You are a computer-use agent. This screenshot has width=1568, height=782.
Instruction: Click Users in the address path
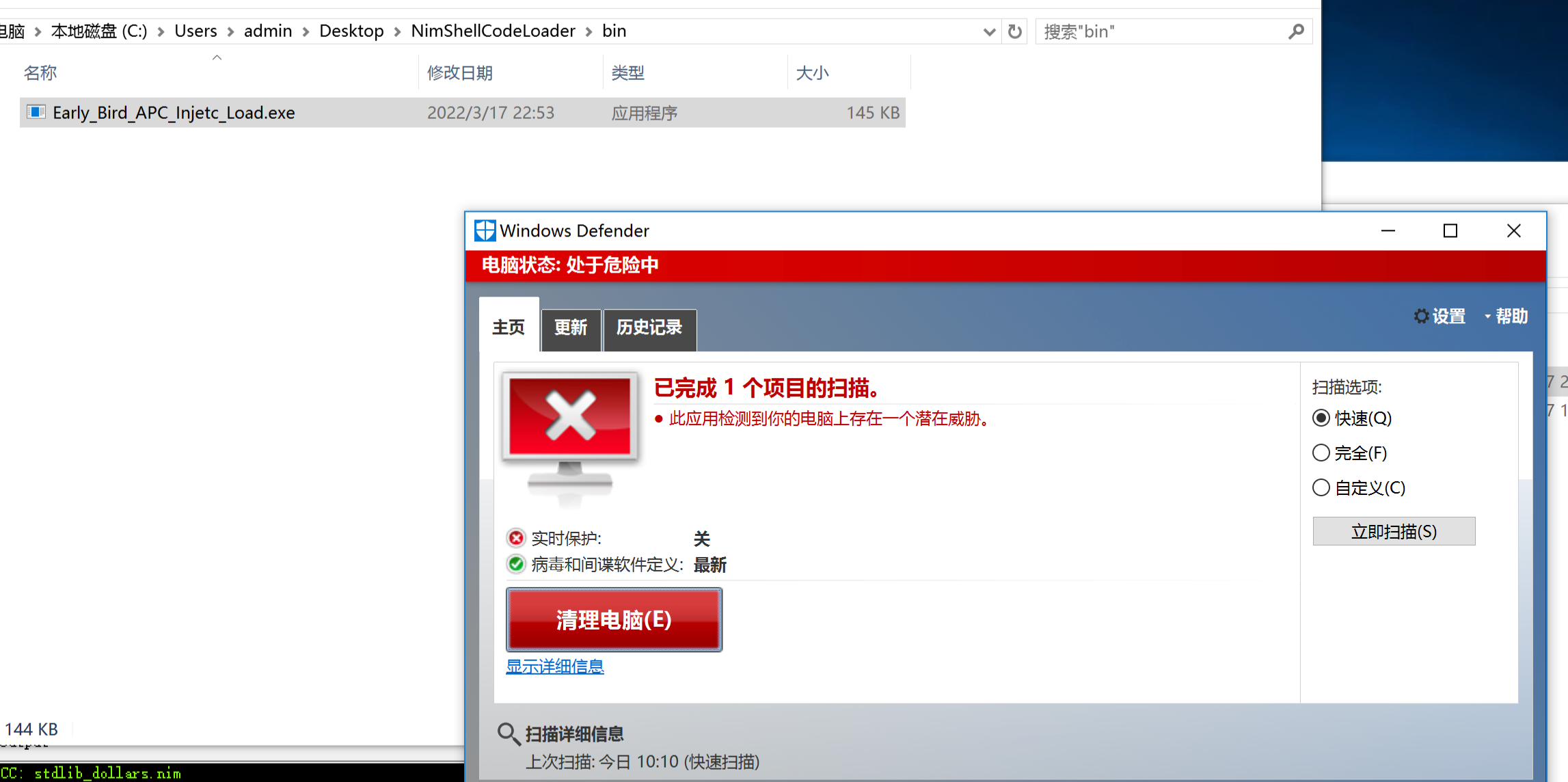point(195,31)
